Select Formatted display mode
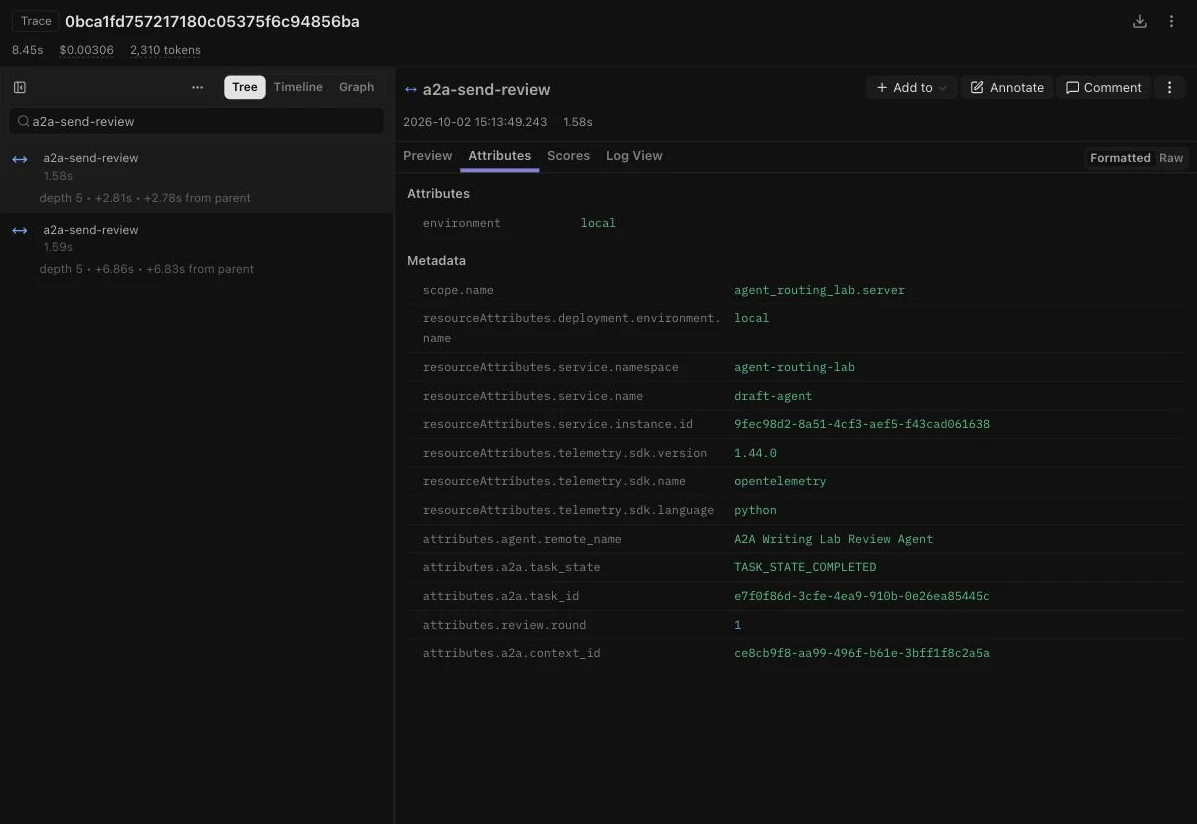The height and width of the screenshot is (824, 1197). click(x=1120, y=157)
